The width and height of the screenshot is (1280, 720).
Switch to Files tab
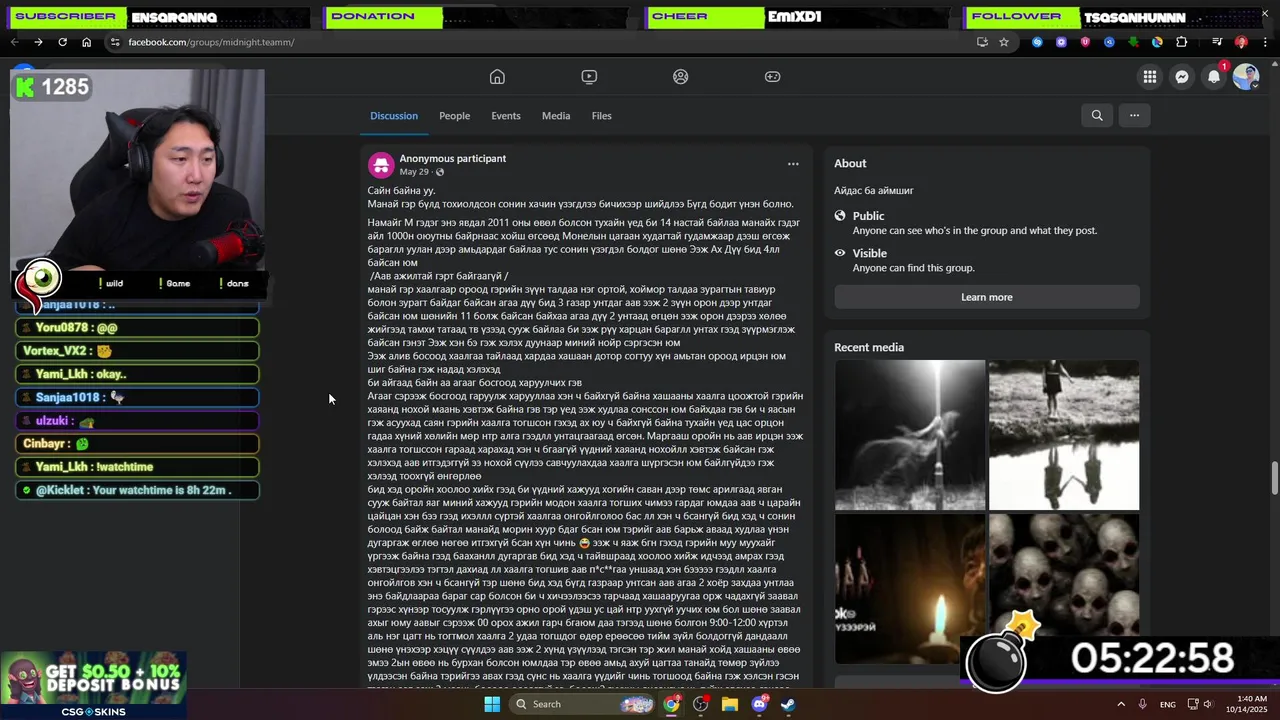(601, 116)
